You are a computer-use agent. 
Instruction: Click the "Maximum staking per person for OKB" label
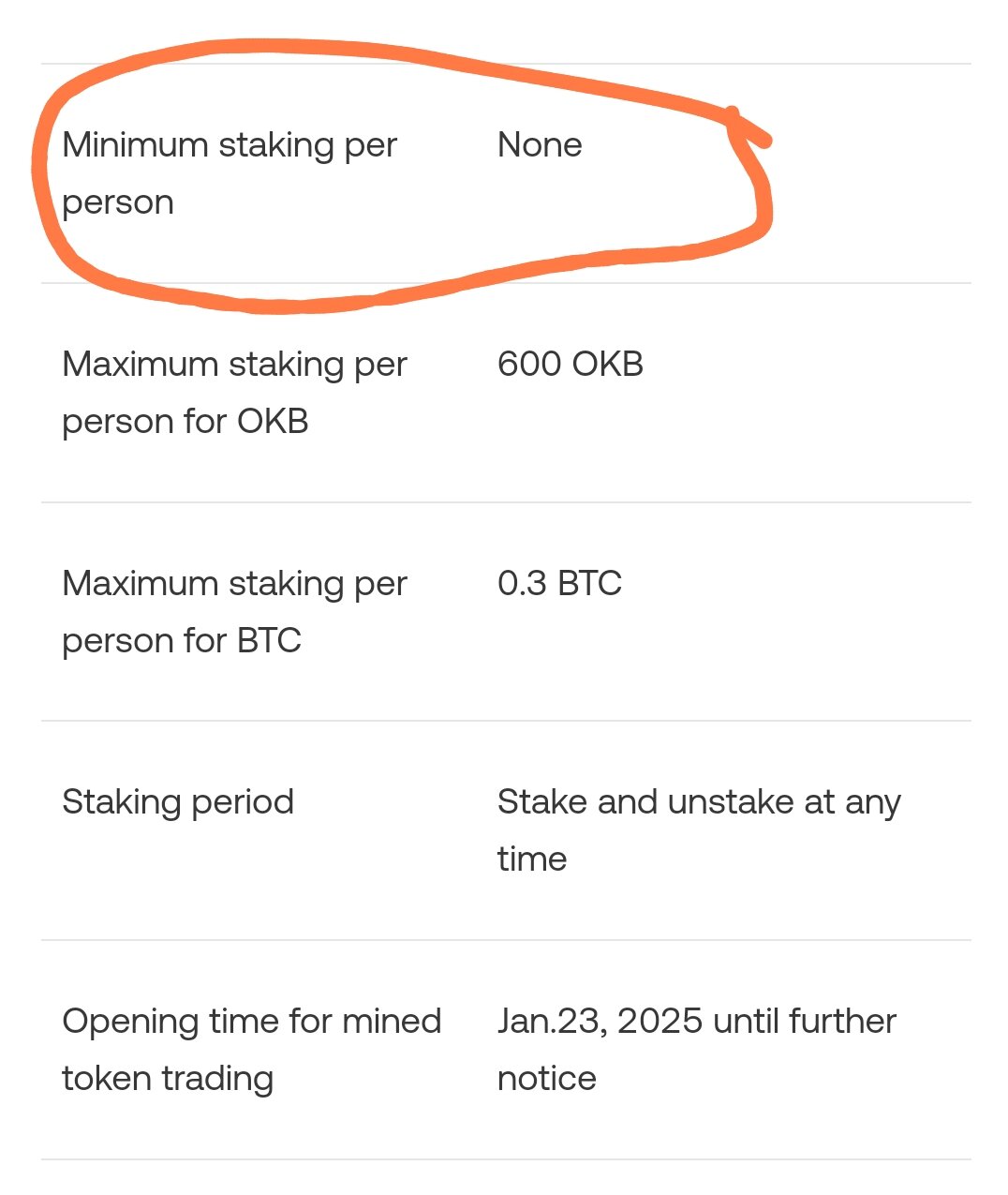(234, 393)
